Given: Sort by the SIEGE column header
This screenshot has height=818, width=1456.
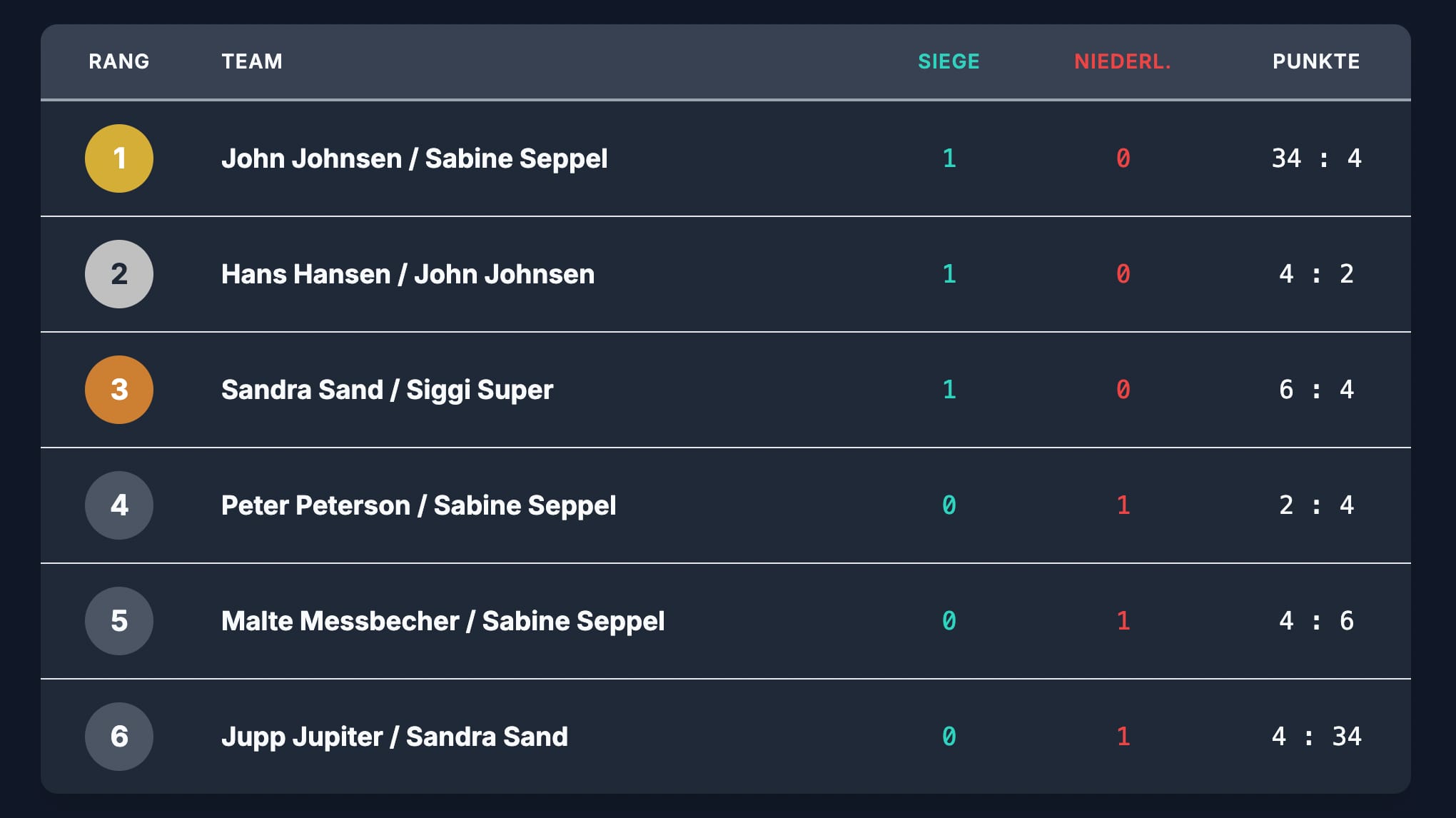Looking at the screenshot, I should click(949, 62).
